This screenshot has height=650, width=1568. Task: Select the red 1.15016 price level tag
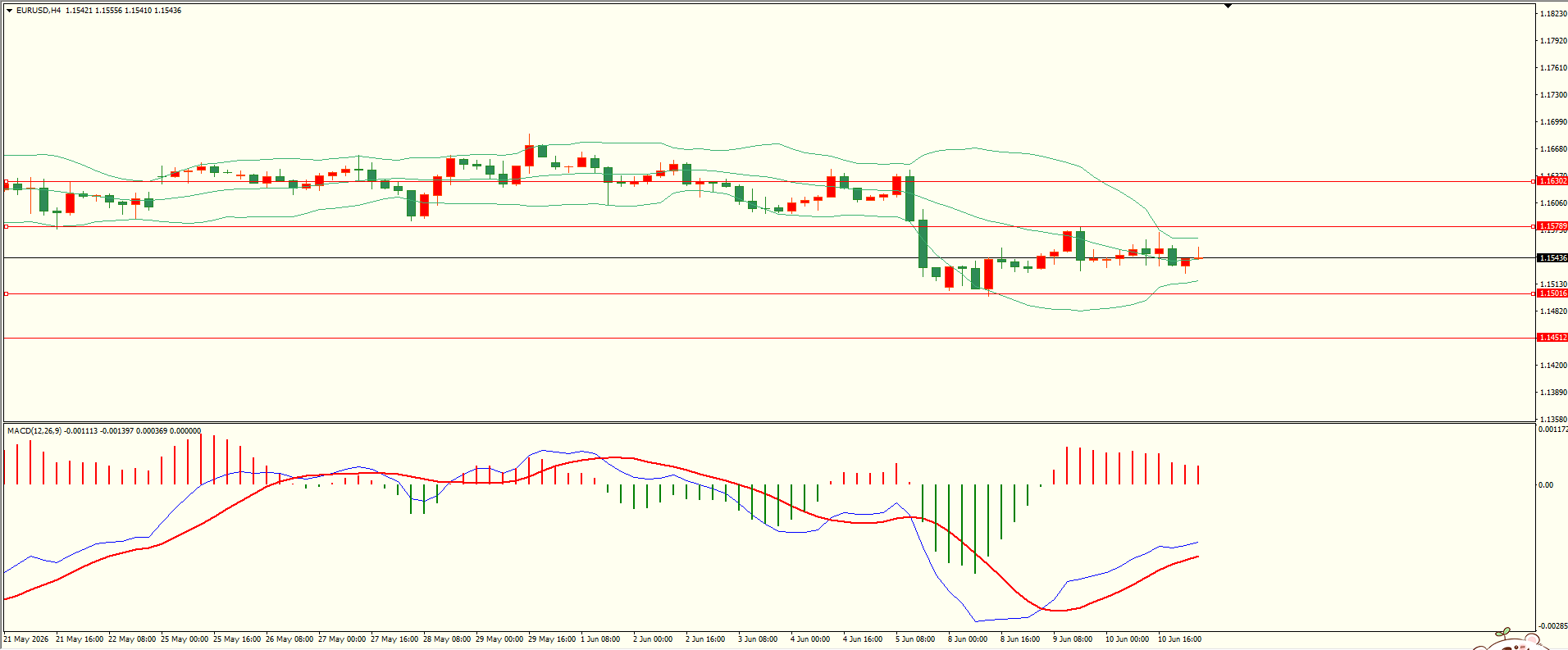click(x=1552, y=293)
